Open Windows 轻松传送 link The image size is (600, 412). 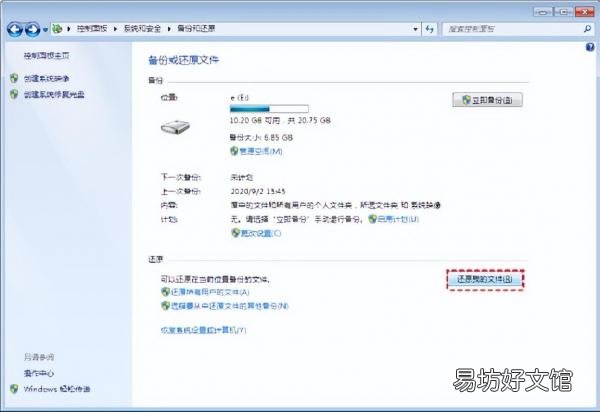tap(57, 389)
